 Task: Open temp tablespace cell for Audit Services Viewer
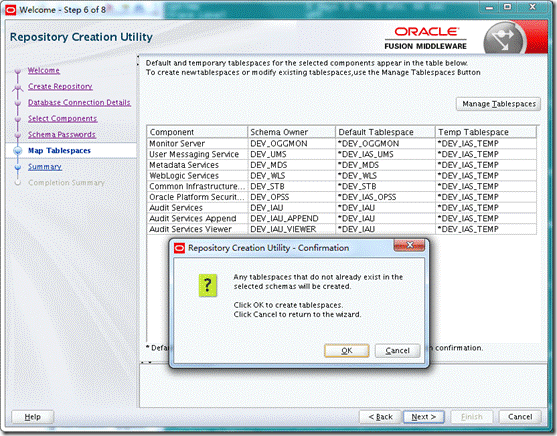486,229
